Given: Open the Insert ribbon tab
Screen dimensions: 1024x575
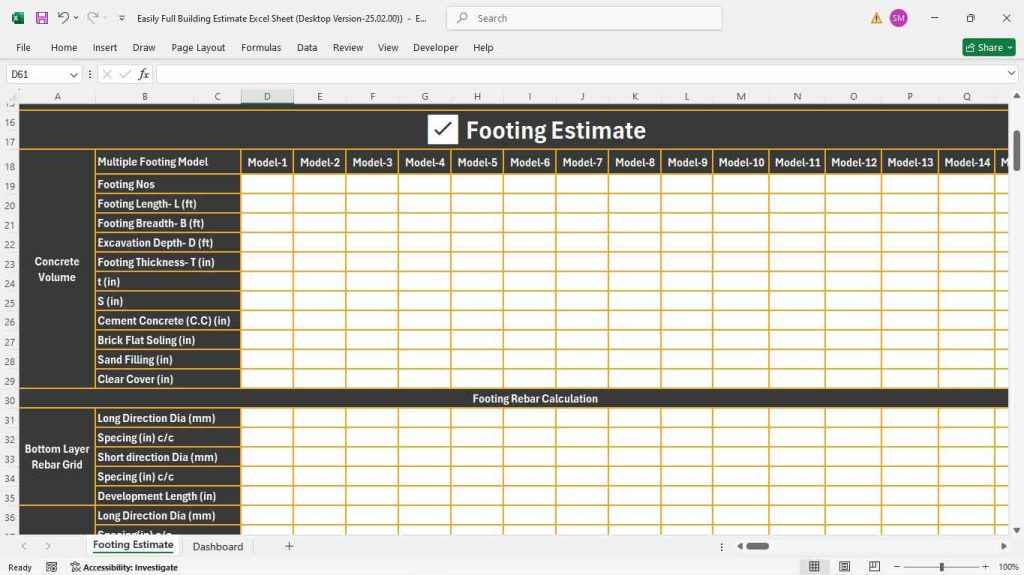Looking at the screenshot, I should point(104,47).
